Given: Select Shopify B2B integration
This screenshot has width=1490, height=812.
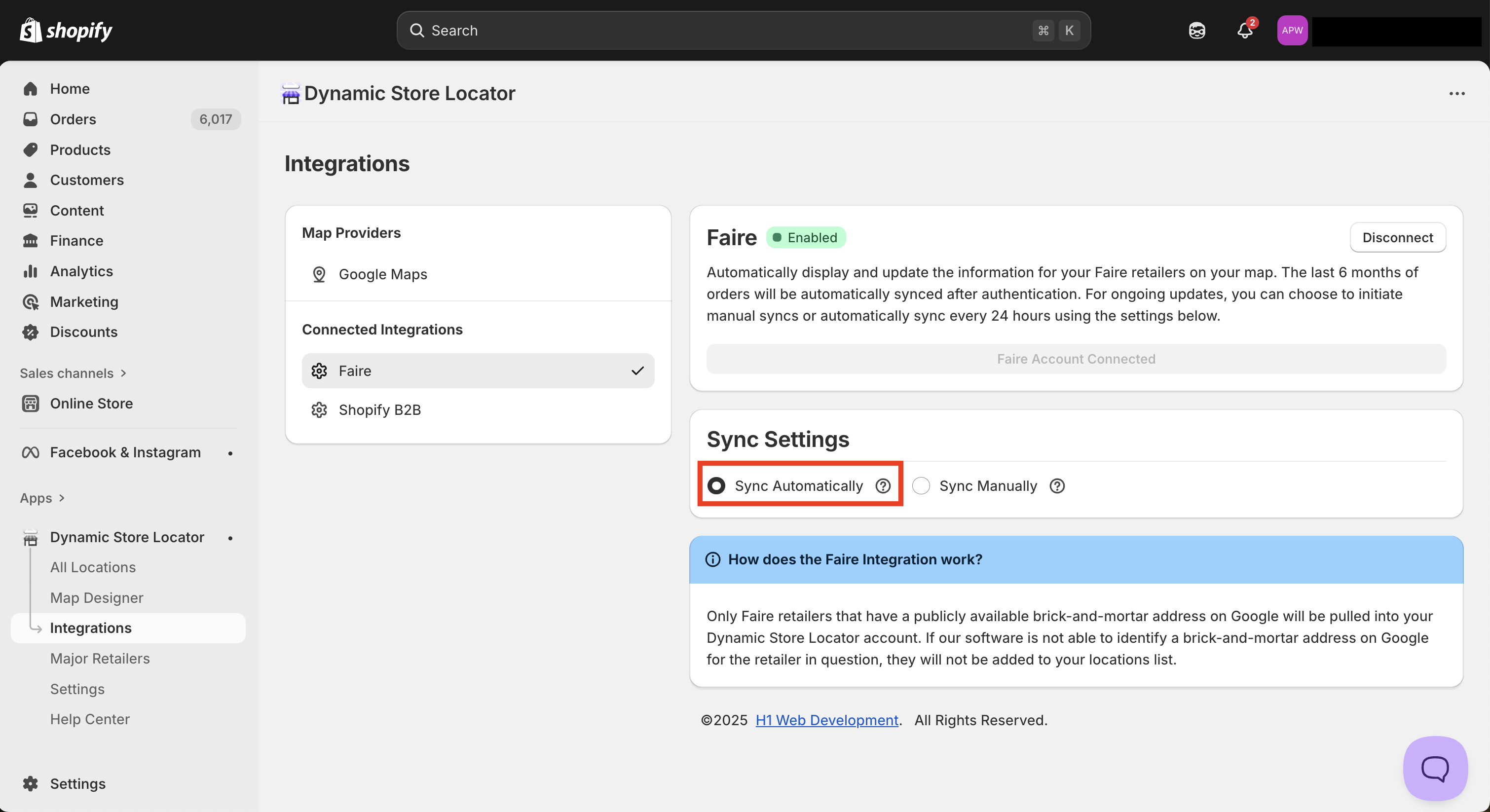Looking at the screenshot, I should tap(379, 410).
